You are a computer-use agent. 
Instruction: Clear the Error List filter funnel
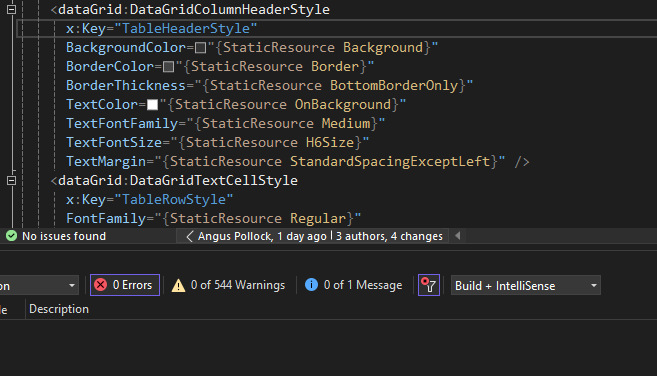point(429,285)
